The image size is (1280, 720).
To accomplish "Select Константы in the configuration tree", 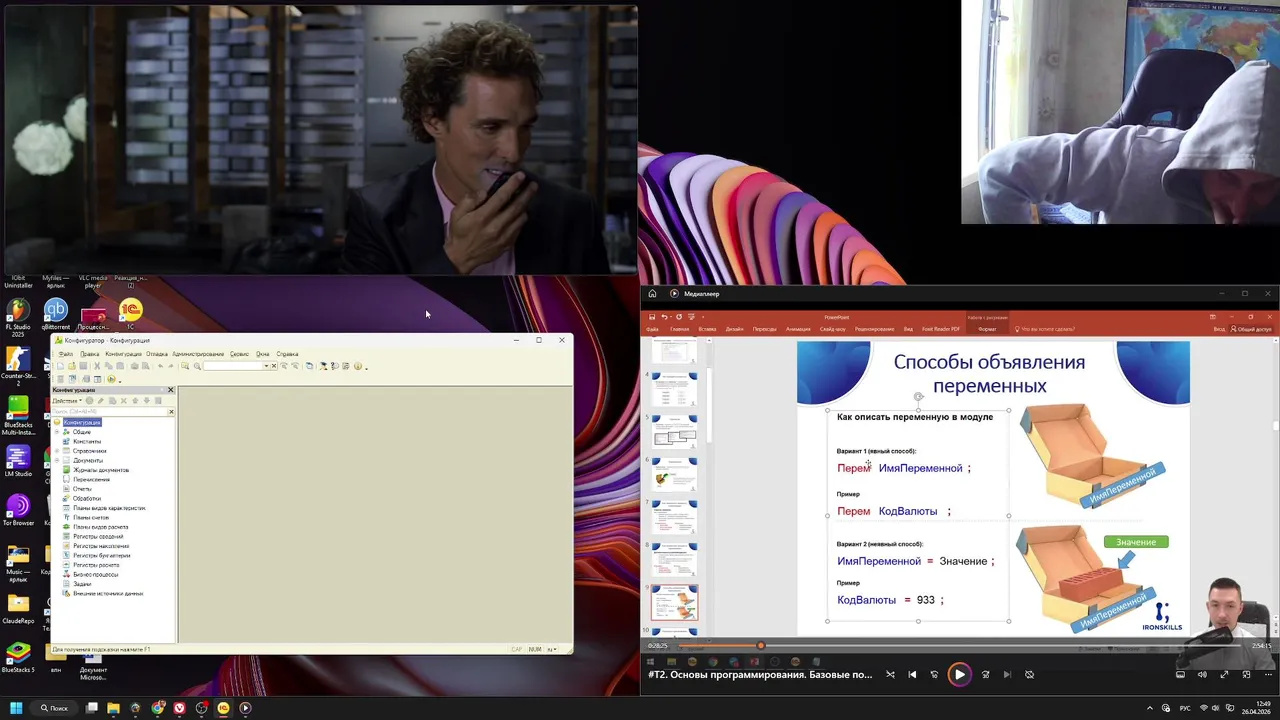I will [87, 441].
